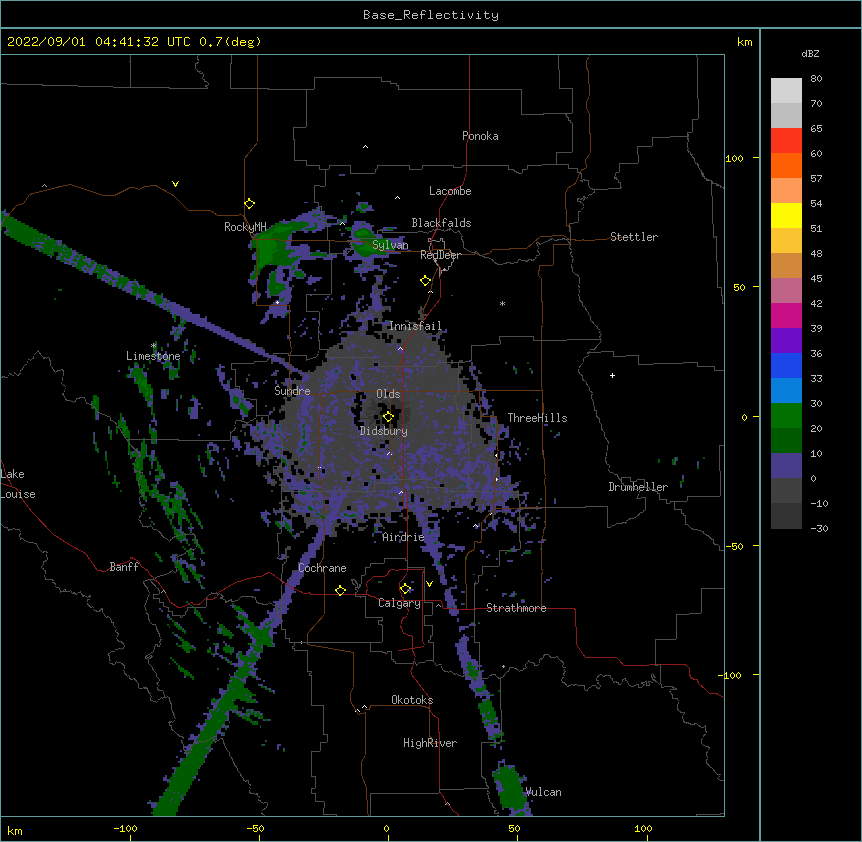The height and width of the screenshot is (842, 862).
Task: Click the Innisfail city label
Action: point(416,326)
